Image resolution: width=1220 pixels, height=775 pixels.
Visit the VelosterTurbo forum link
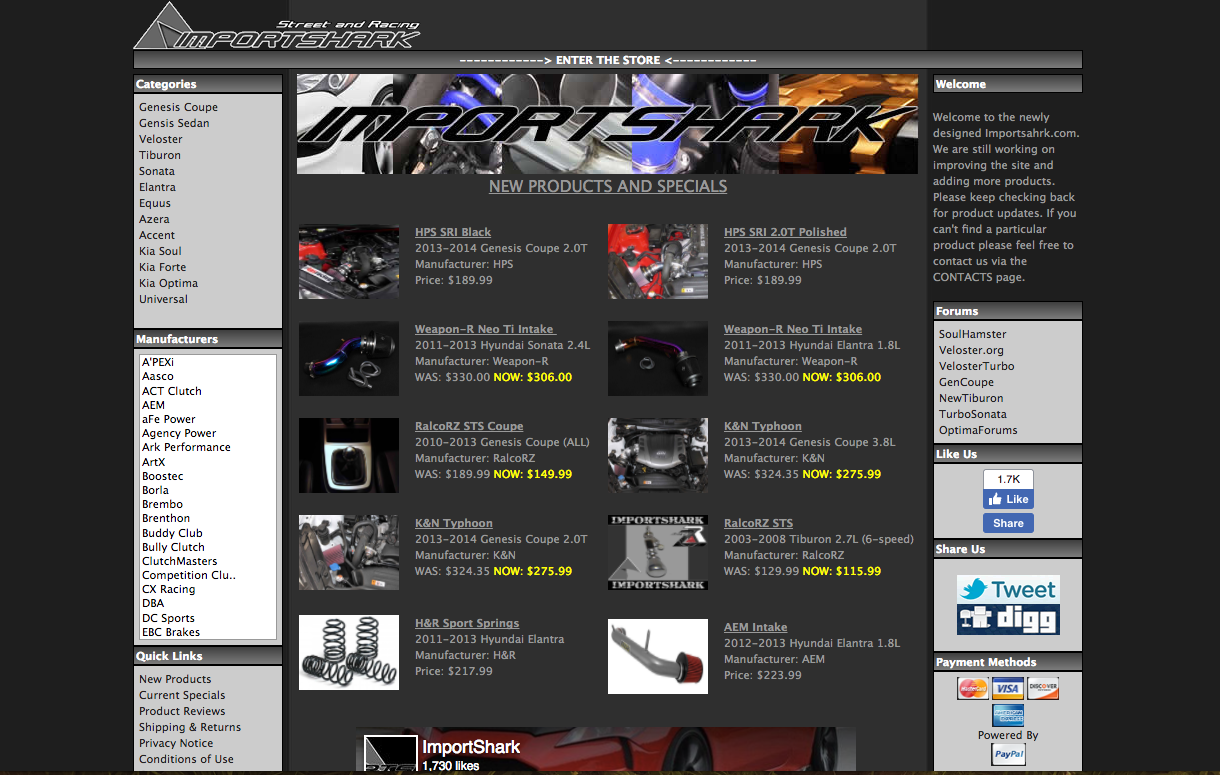tap(976, 366)
